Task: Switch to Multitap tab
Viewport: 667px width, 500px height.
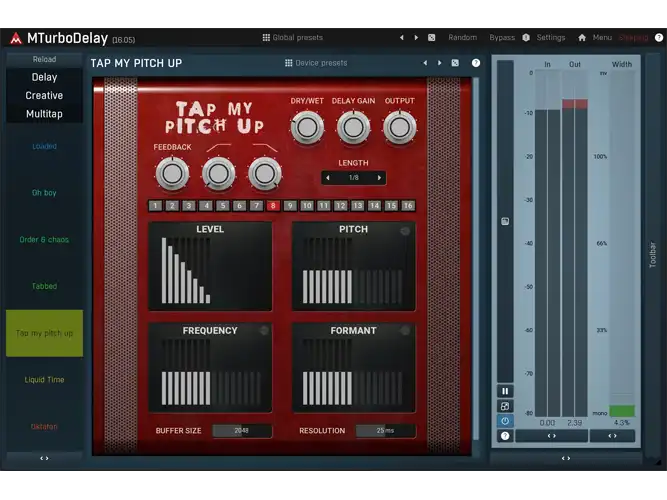Action: (x=44, y=114)
